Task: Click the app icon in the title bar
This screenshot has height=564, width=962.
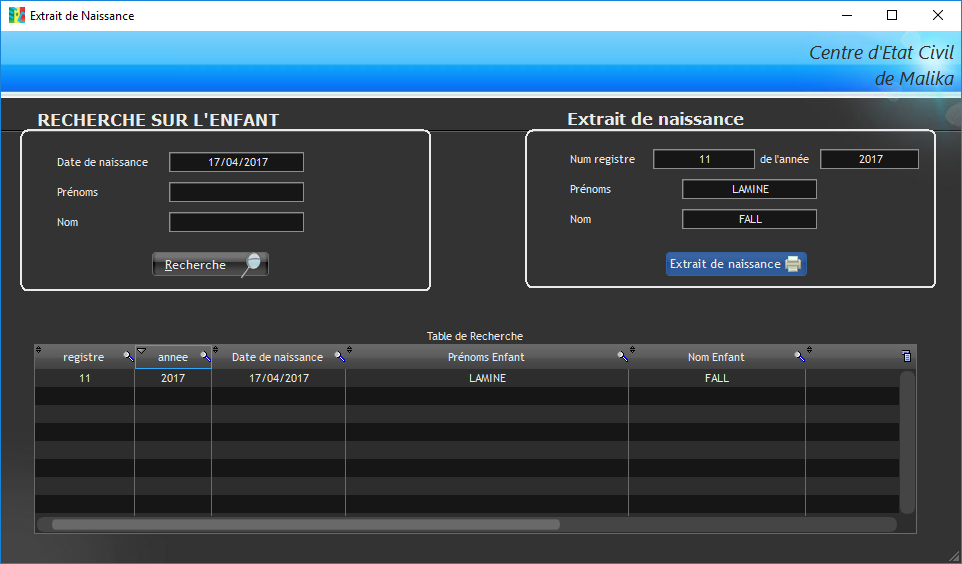Action: [x=17, y=16]
